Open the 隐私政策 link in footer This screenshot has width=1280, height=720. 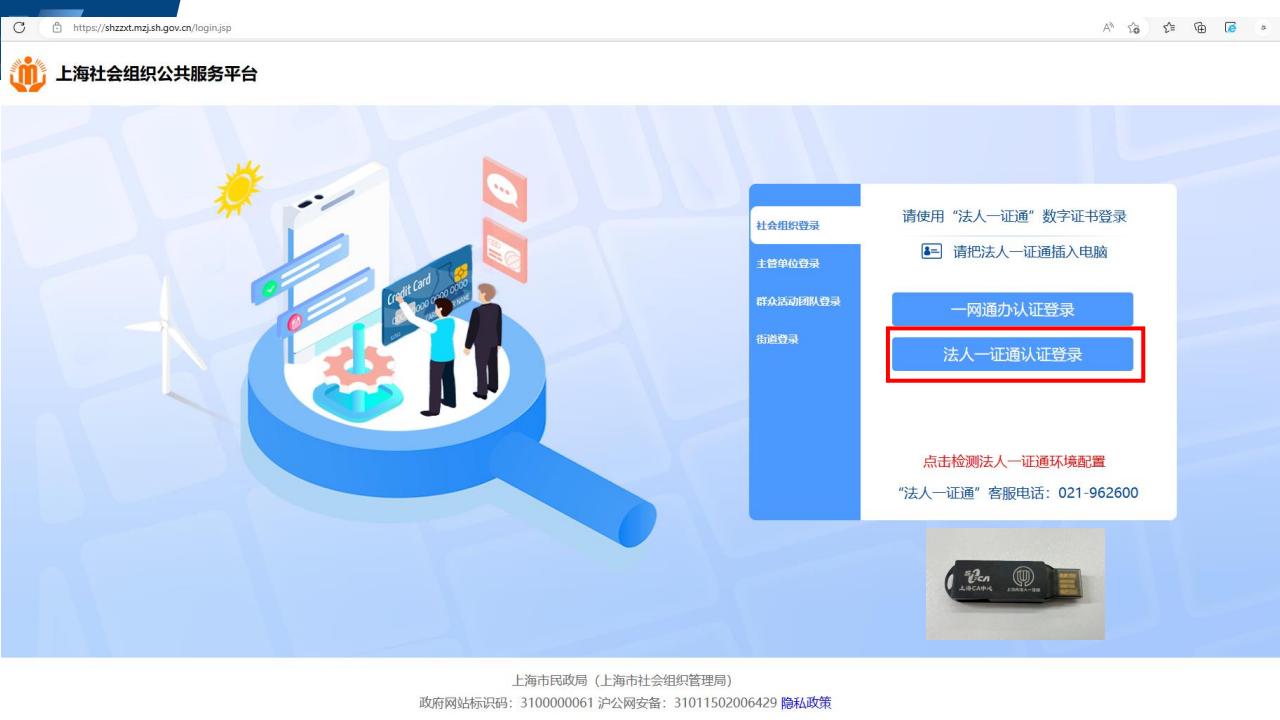coord(806,702)
